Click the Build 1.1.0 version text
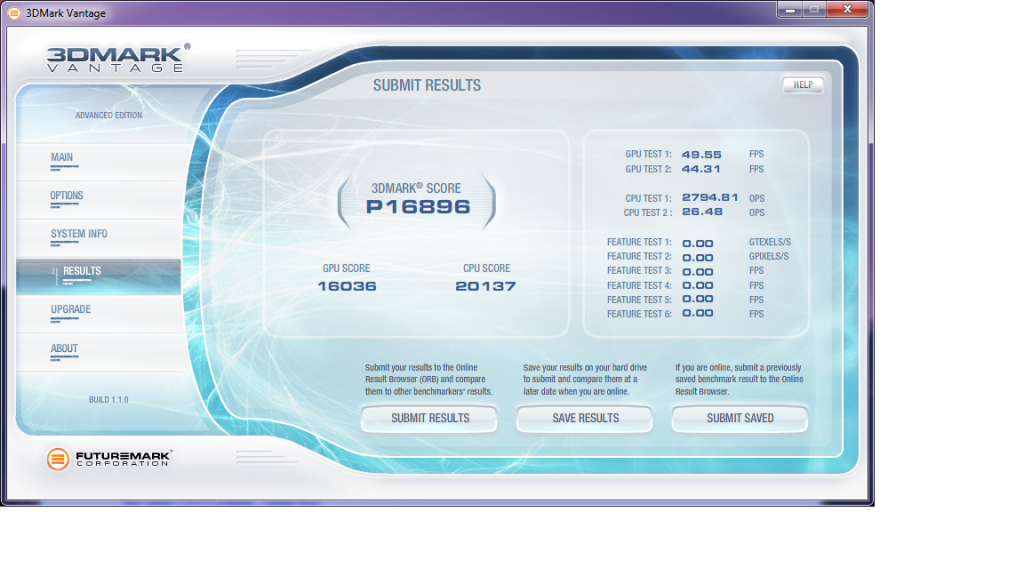The height and width of the screenshot is (576, 1024). [108, 400]
